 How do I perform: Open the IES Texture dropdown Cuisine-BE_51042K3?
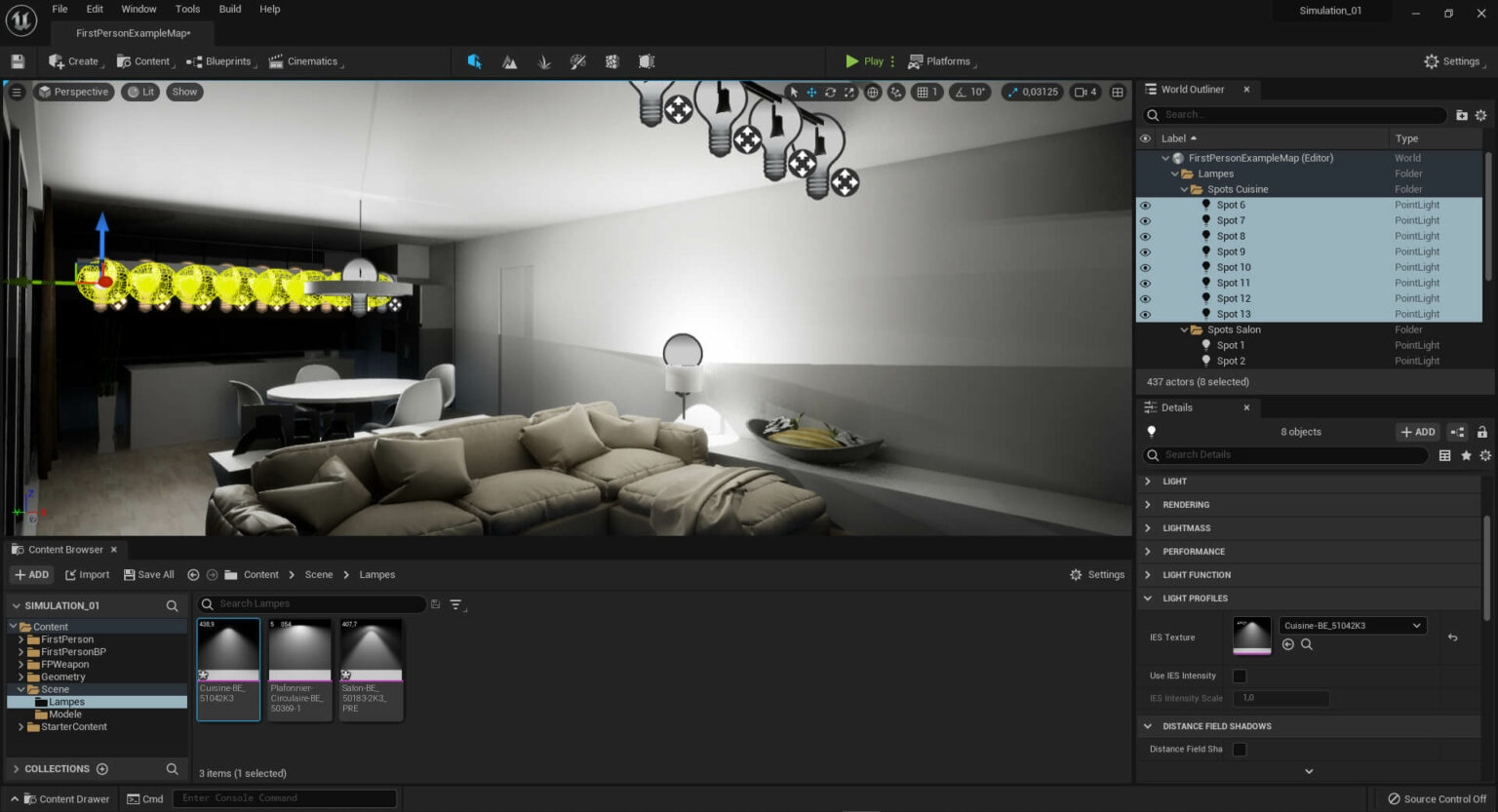point(1352,626)
